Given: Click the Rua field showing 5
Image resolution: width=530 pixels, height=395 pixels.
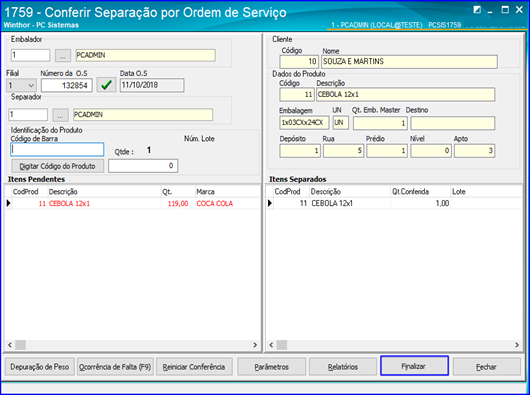Looking at the screenshot, I should [x=343, y=151].
